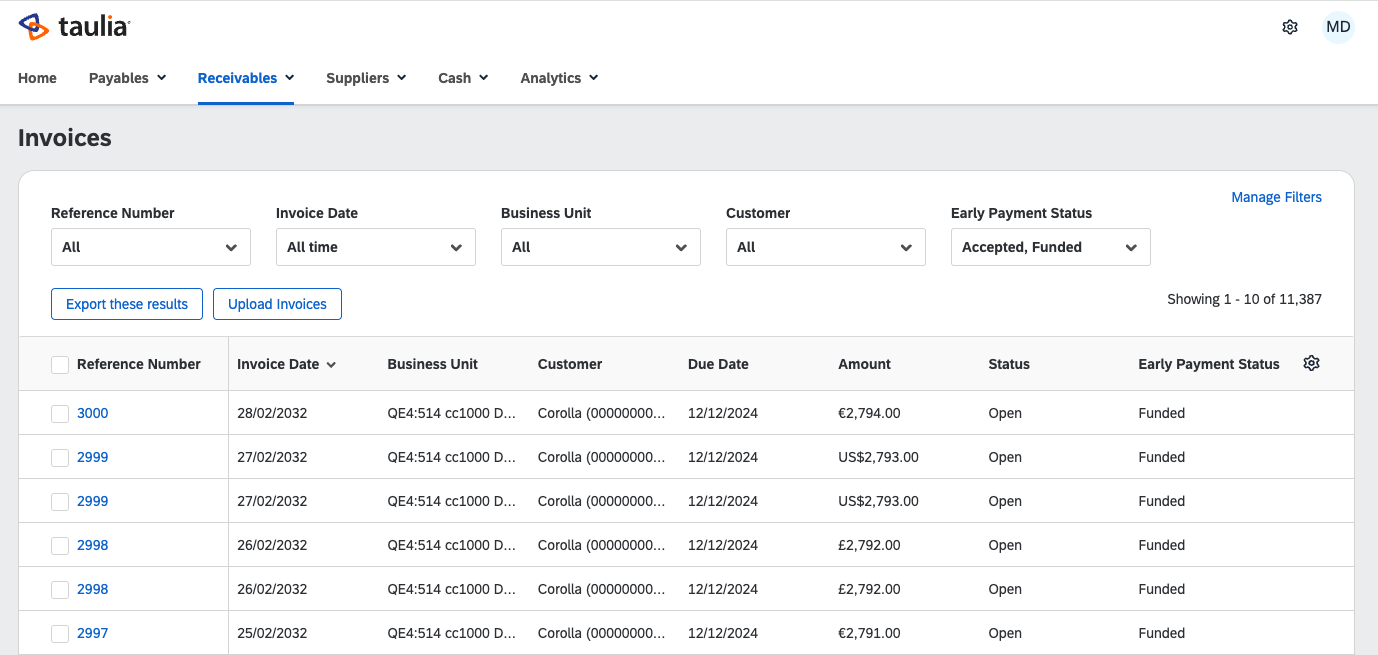Open the Payables menu
The width and height of the screenshot is (1378, 655).
[127, 78]
